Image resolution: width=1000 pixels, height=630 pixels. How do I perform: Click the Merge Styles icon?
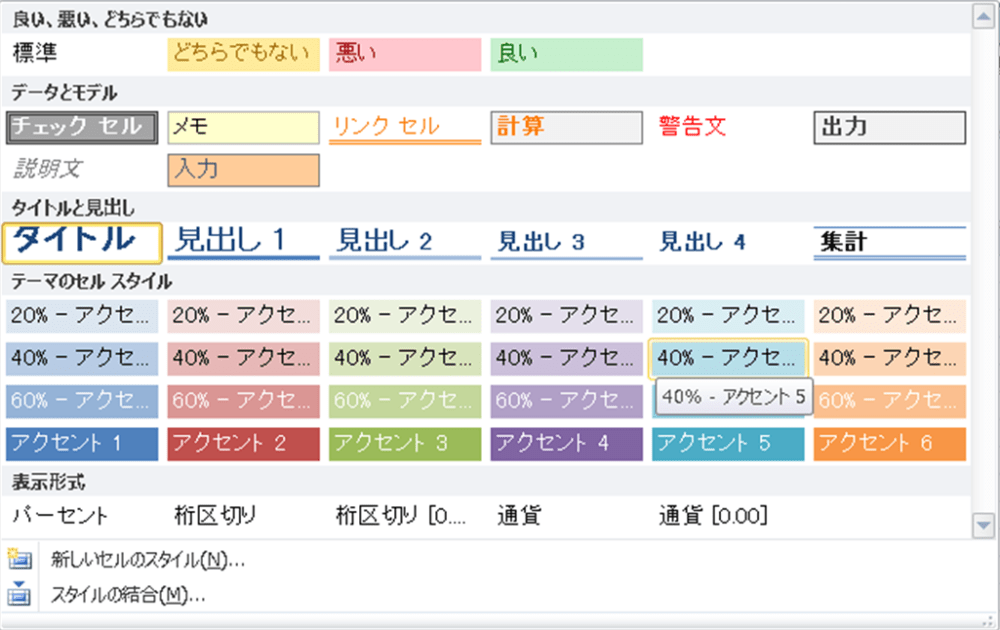[20, 595]
